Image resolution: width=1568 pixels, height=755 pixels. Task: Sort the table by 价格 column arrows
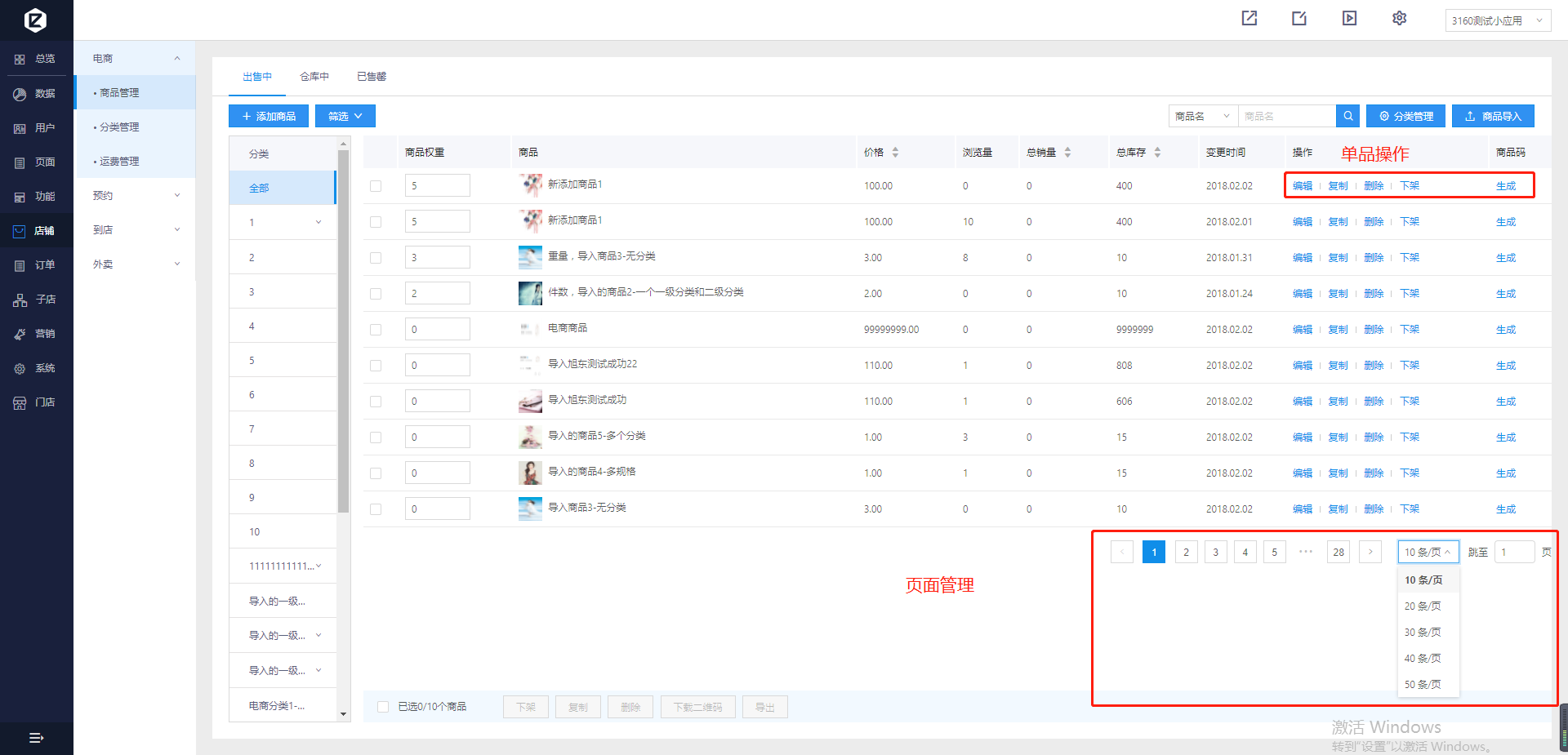coord(895,153)
